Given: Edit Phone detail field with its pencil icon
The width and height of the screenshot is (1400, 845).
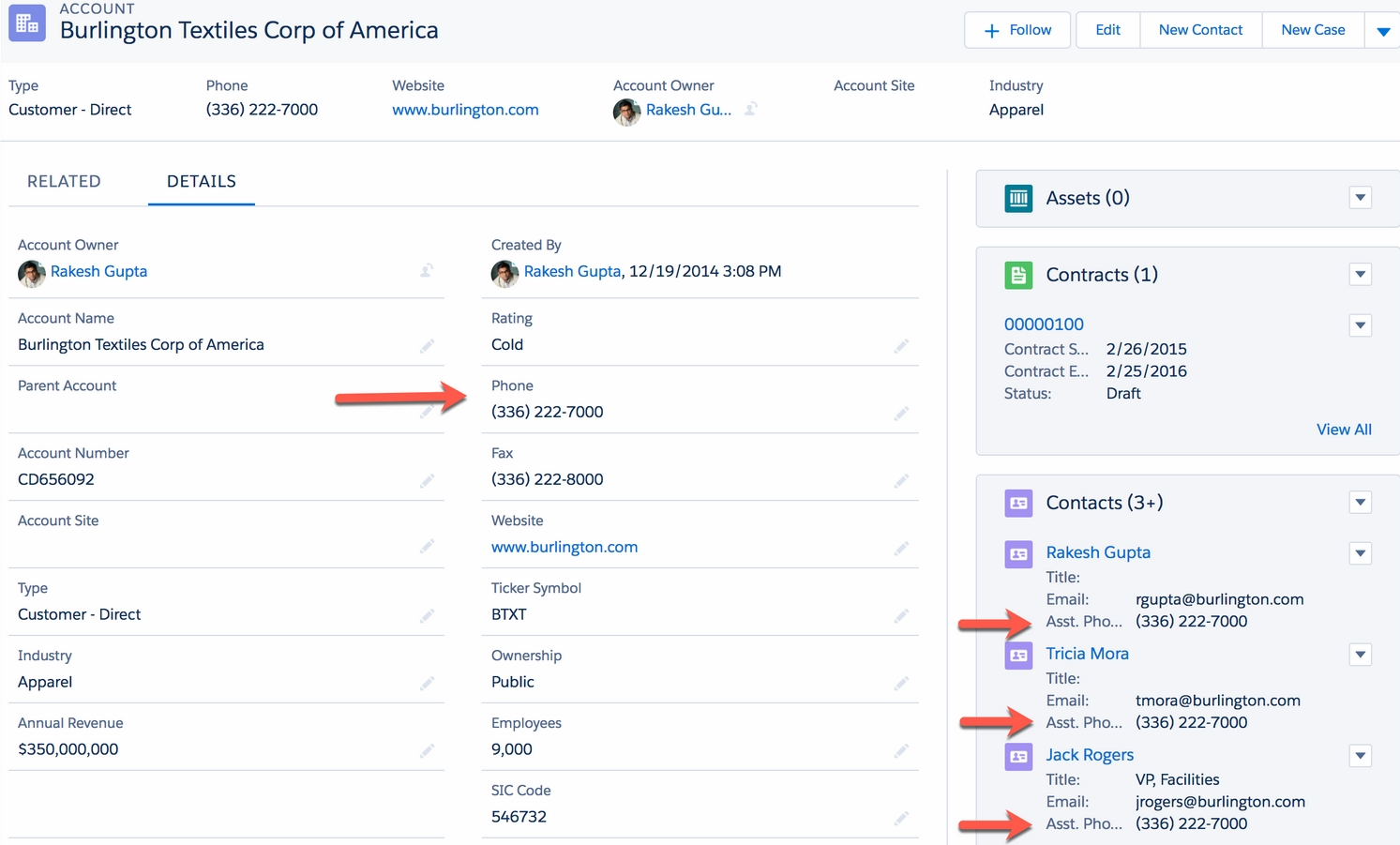Looking at the screenshot, I should [901, 414].
